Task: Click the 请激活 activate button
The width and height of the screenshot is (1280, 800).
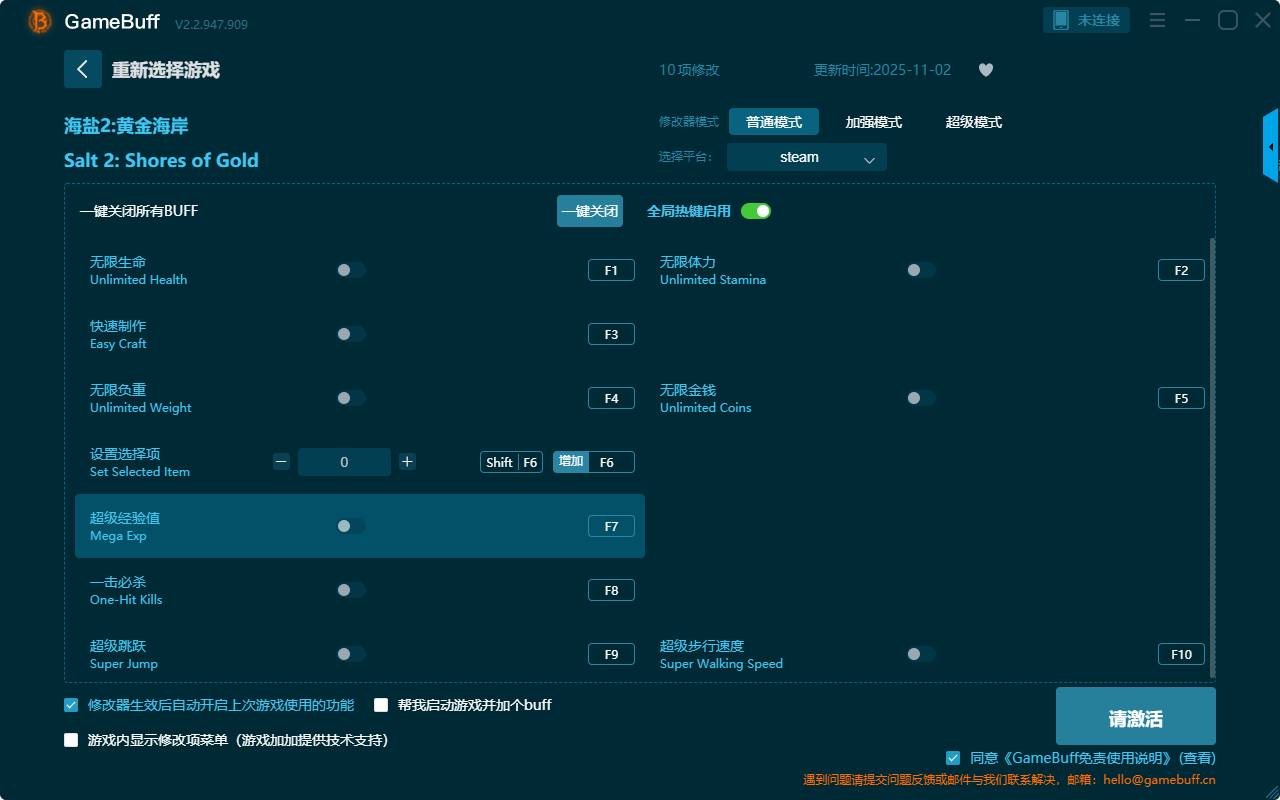Action: point(1135,716)
